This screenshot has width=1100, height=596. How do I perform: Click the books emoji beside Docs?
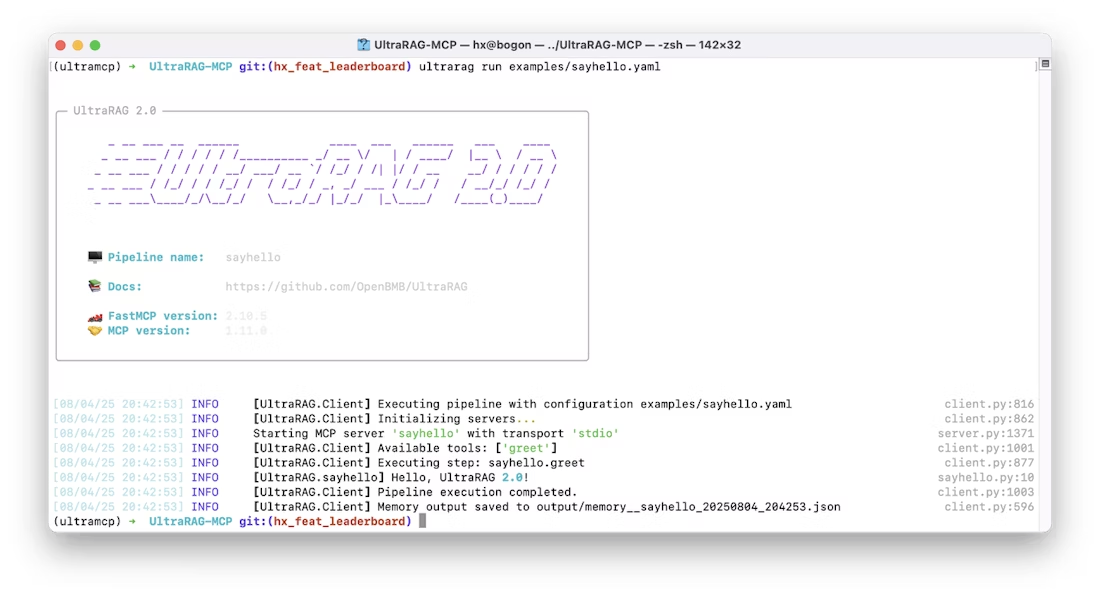(95, 287)
